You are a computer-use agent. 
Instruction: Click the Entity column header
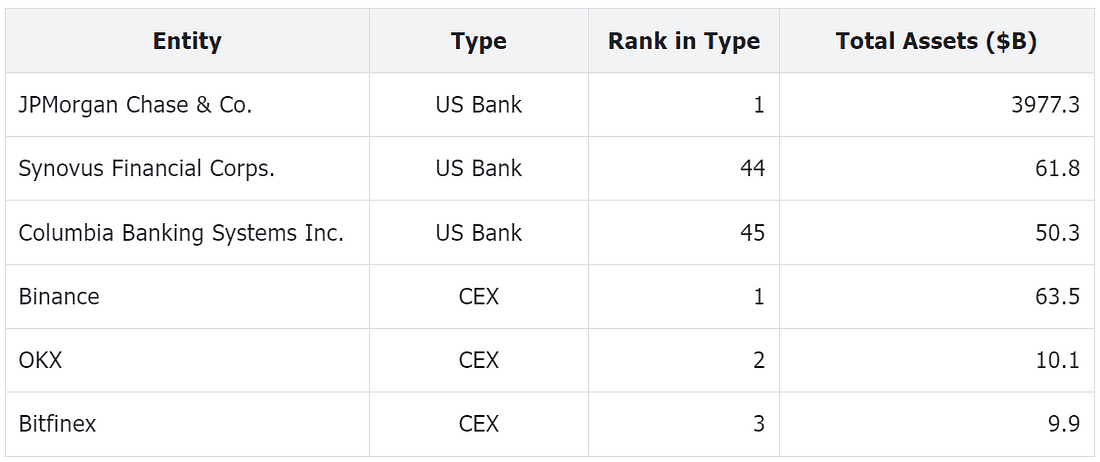tap(187, 41)
